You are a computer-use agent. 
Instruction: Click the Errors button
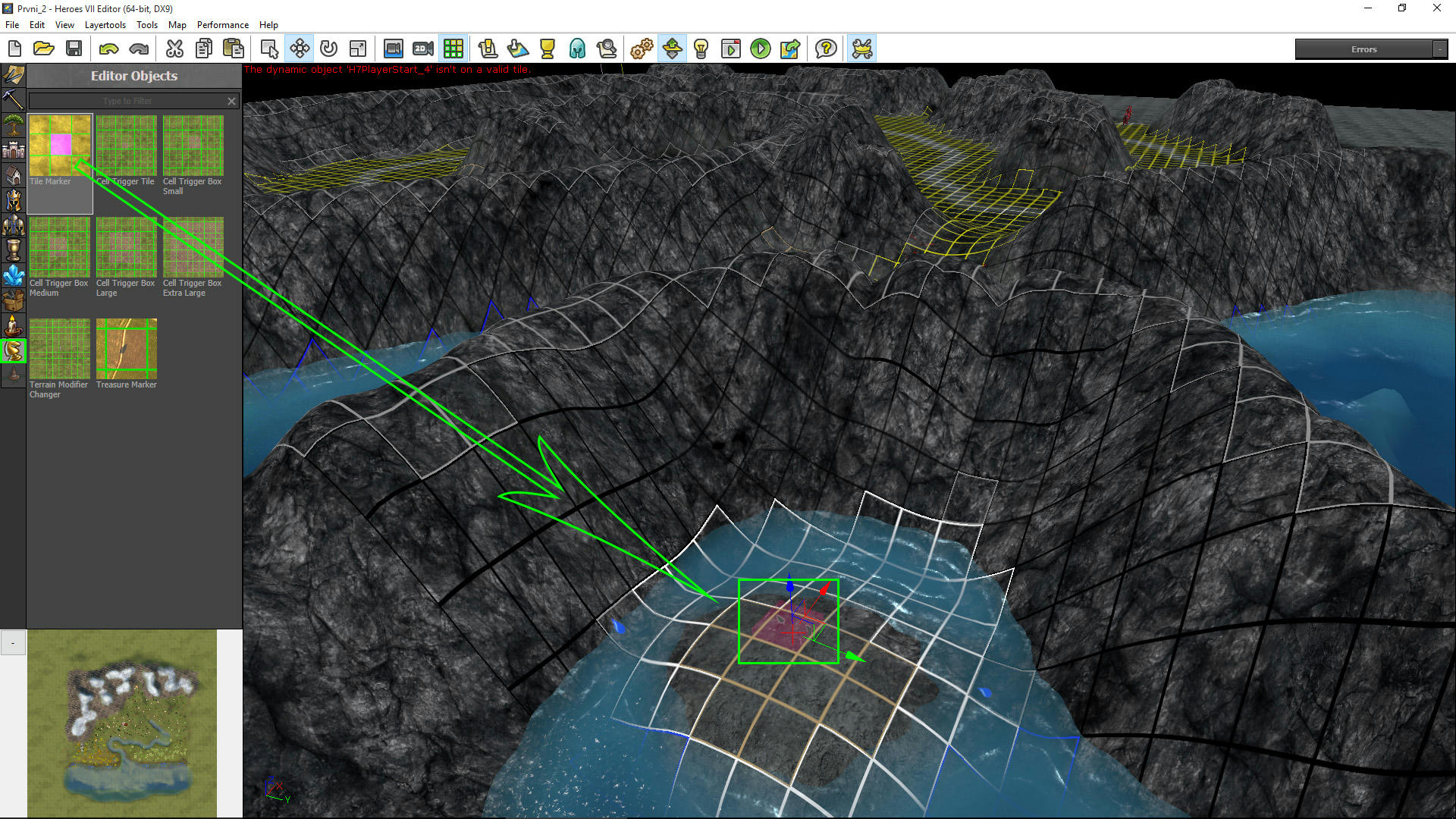pyautogui.click(x=1363, y=49)
